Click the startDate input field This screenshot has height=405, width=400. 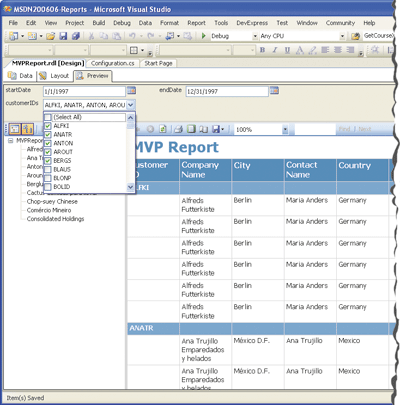coord(84,91)
